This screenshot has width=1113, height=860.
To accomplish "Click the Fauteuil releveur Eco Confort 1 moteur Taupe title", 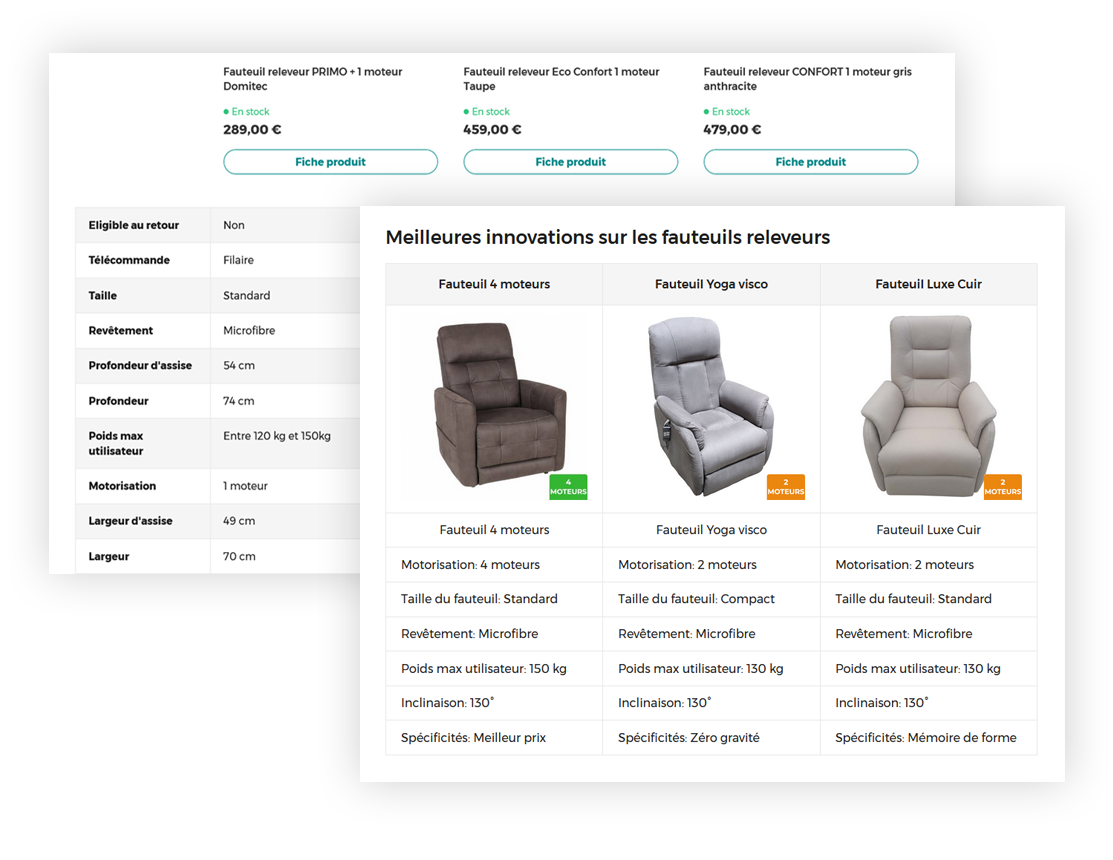I will pyautogui.click(x=561, y=79).
